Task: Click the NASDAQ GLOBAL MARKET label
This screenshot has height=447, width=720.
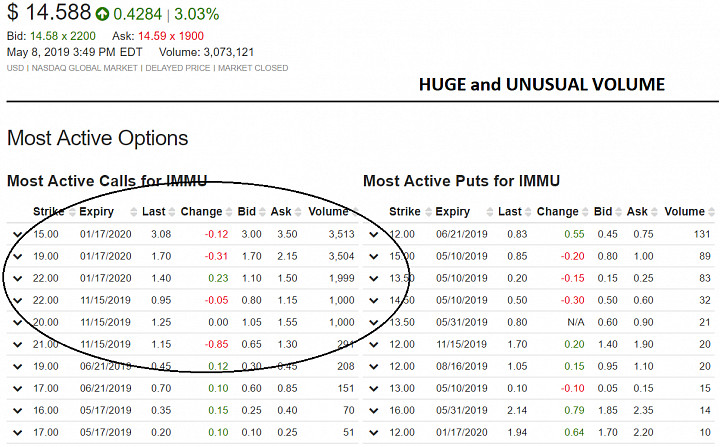Action: point(84,68)
